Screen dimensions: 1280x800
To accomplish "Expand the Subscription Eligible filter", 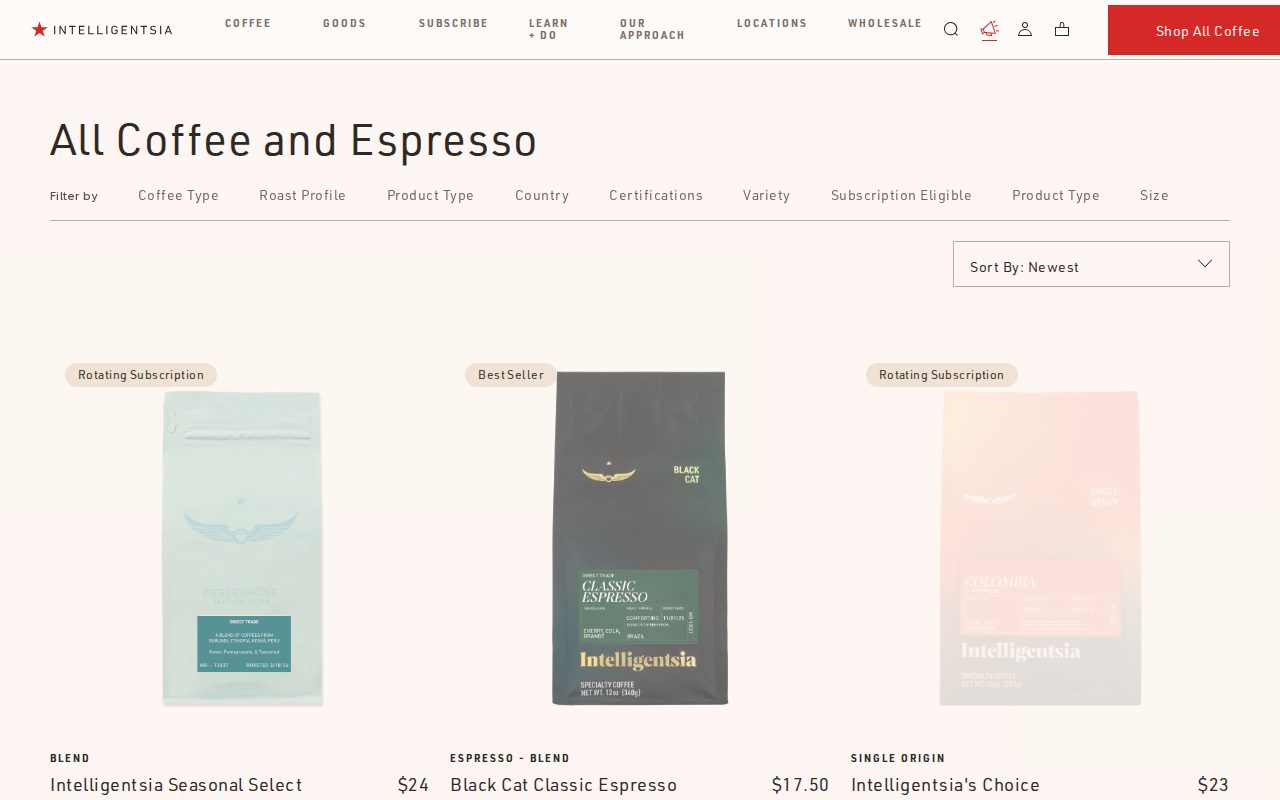I will [x=901, y=195].
